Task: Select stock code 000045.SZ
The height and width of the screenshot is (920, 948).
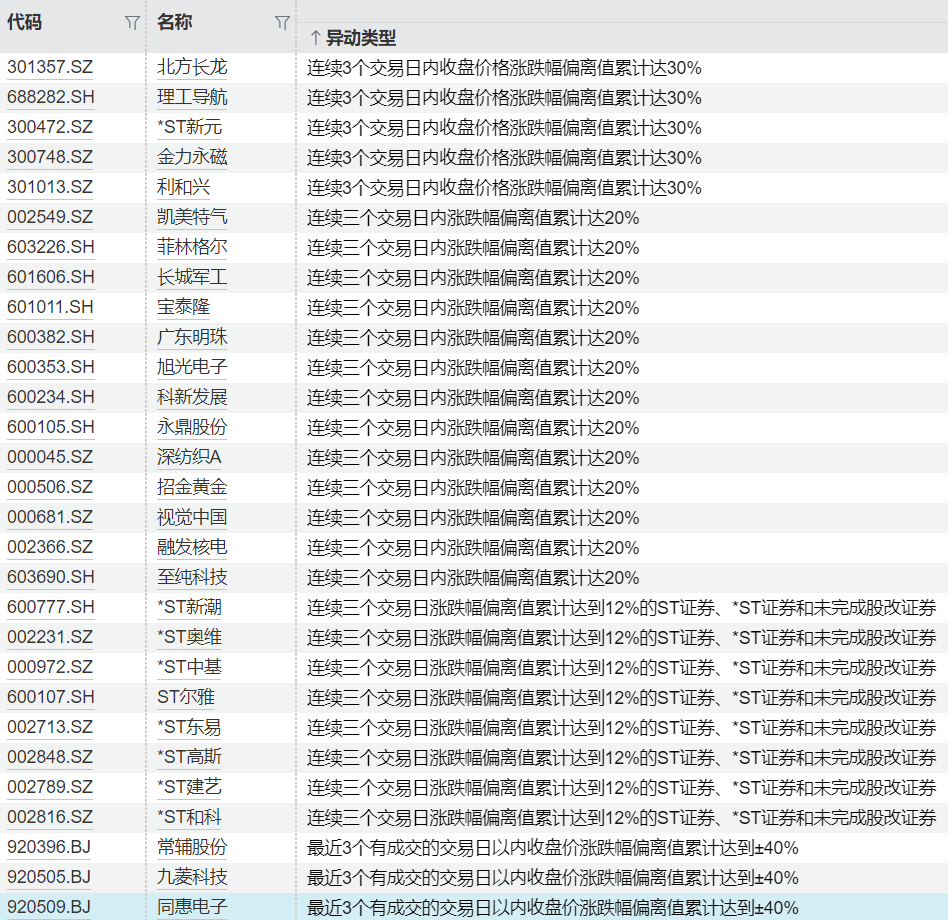Action: click(x=50, y=458)
